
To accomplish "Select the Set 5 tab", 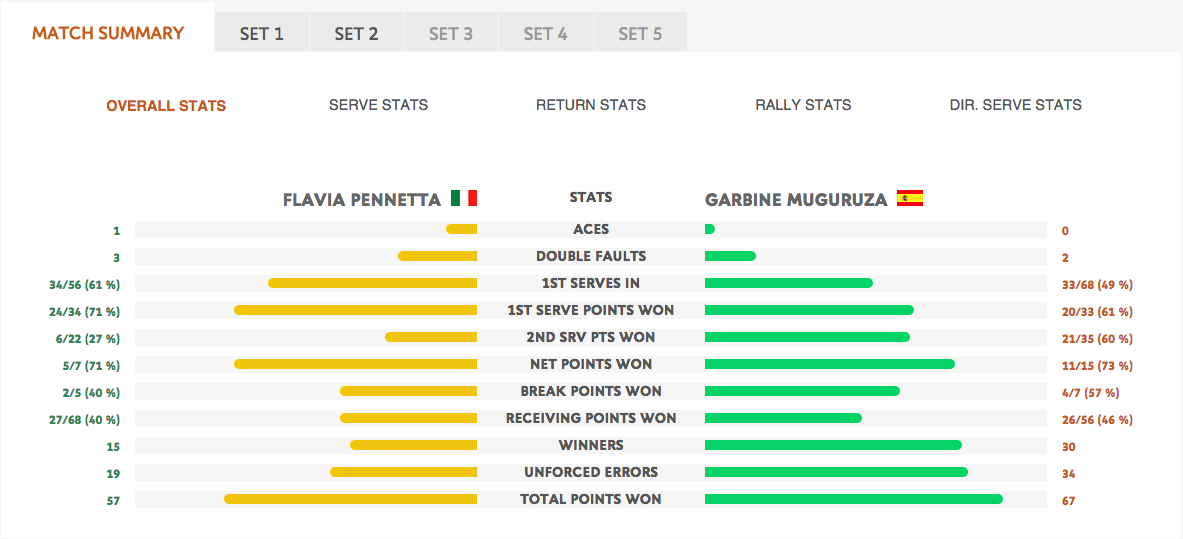I will click(x=641, y=34).
